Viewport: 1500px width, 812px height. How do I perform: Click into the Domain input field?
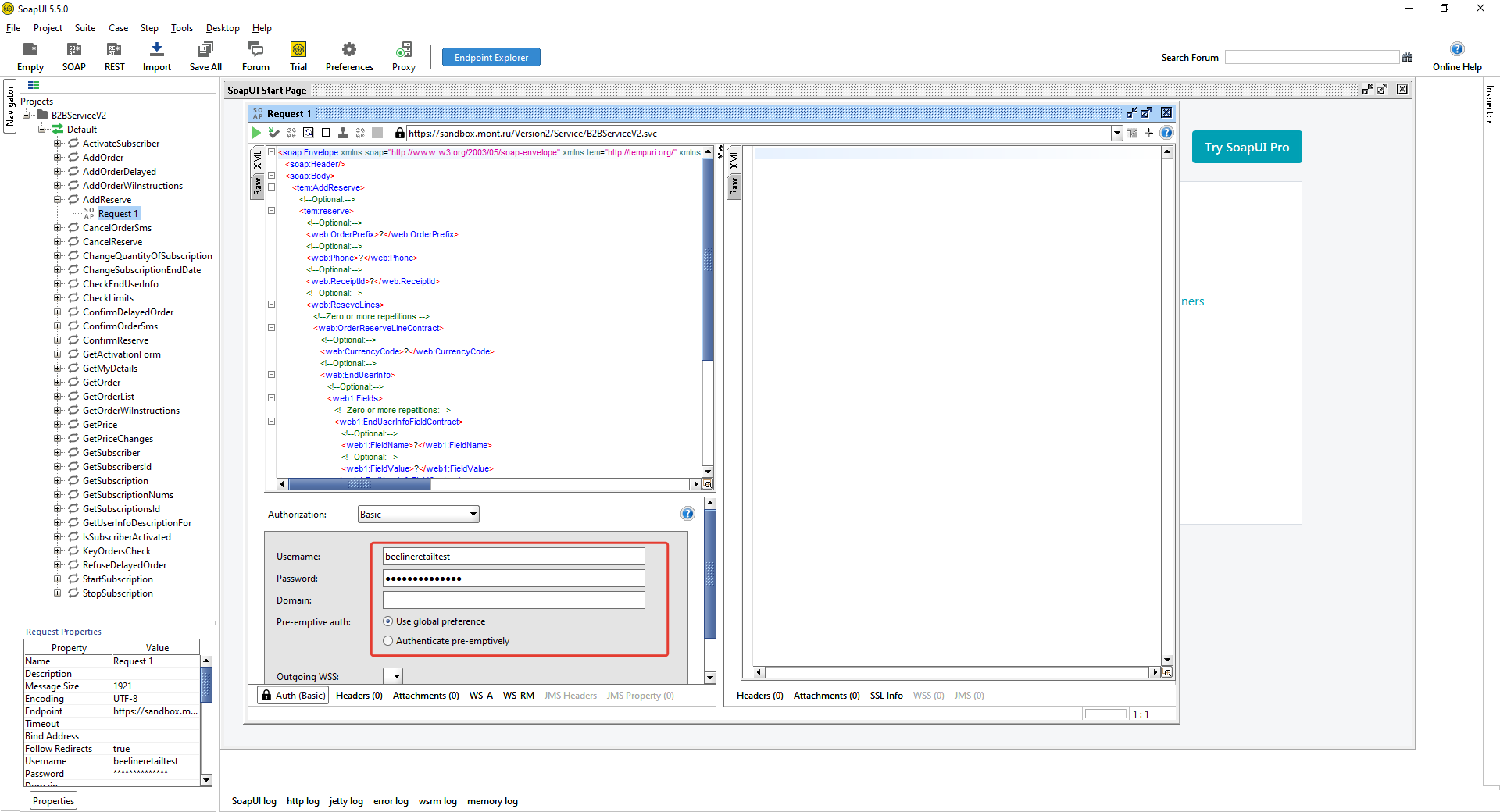[x=513, y=600]
